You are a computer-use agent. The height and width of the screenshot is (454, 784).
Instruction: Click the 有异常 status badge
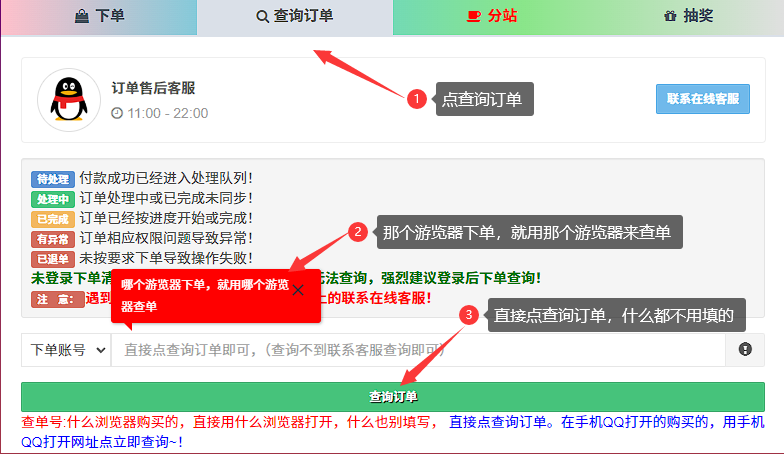coord(52,238)
